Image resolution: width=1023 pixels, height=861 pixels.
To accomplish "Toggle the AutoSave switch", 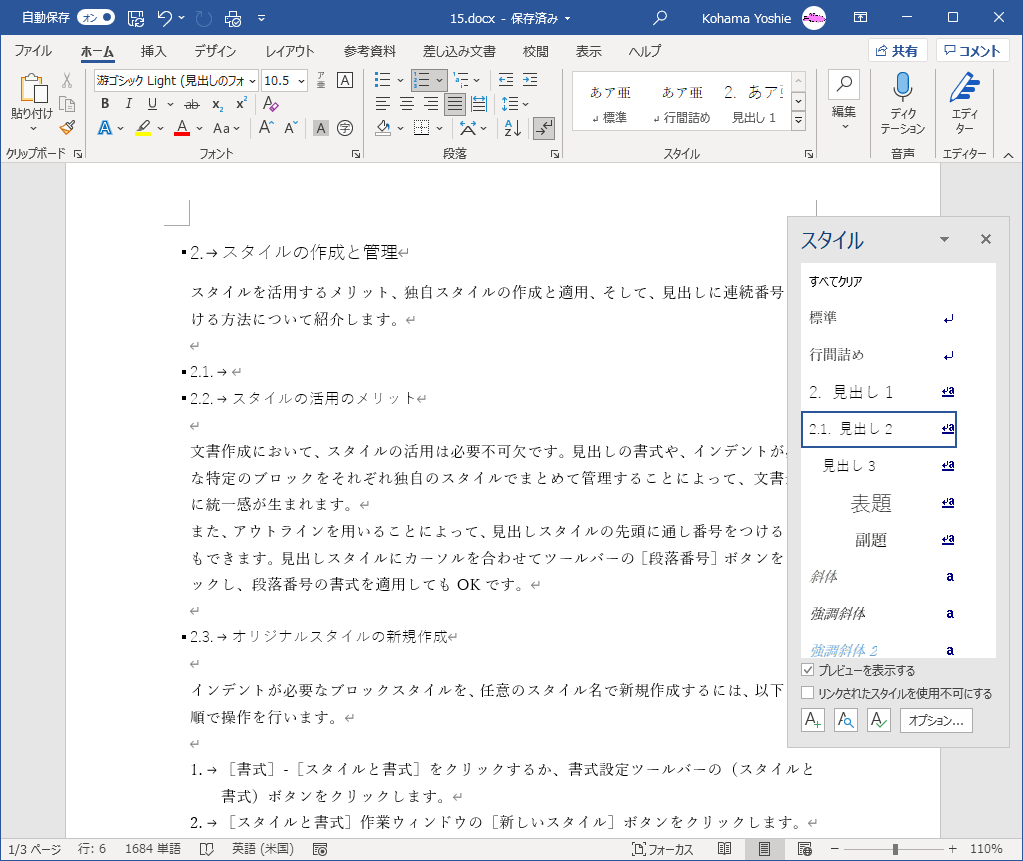I will point(96,18).
